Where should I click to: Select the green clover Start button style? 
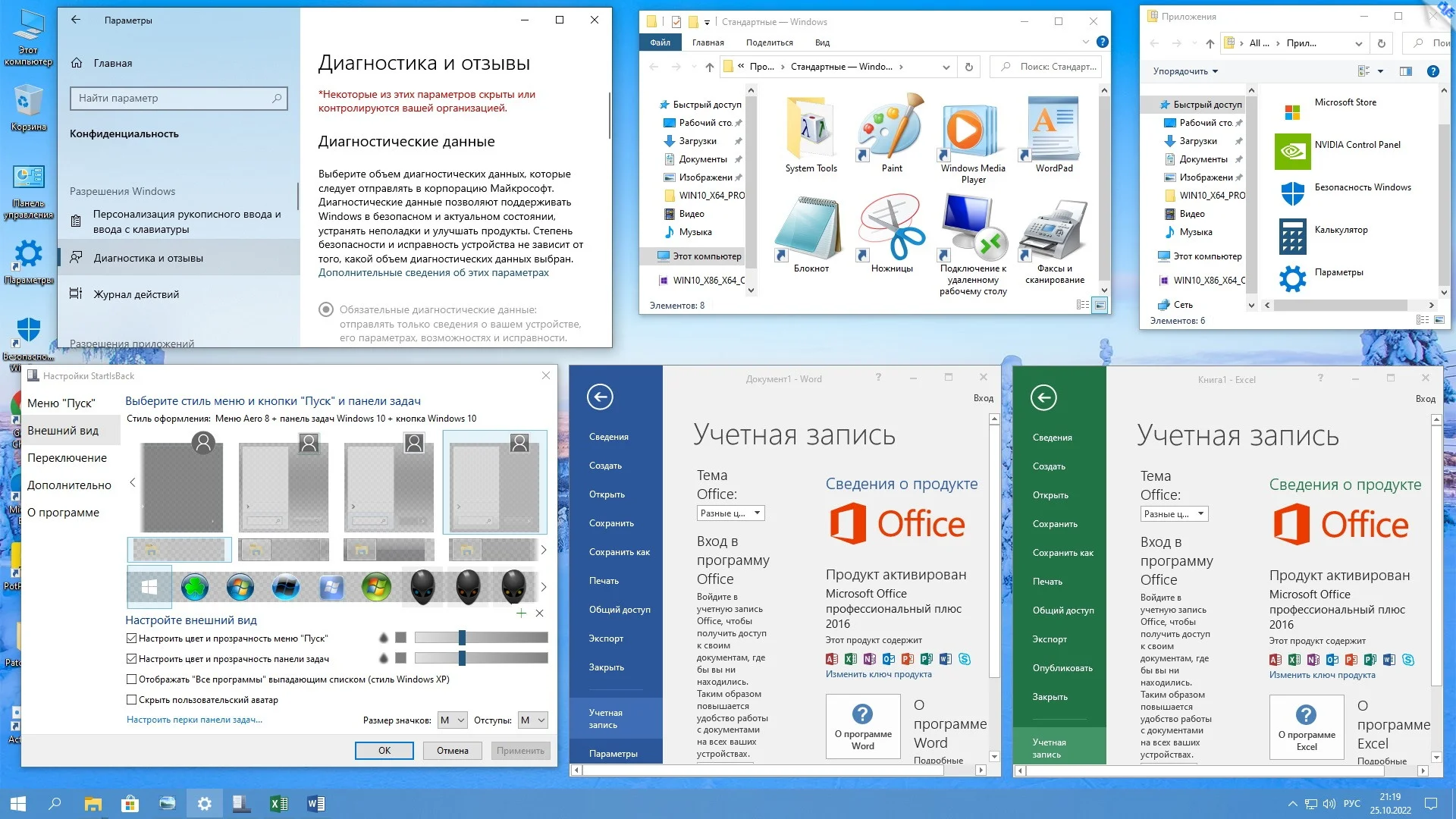(195, 587)
